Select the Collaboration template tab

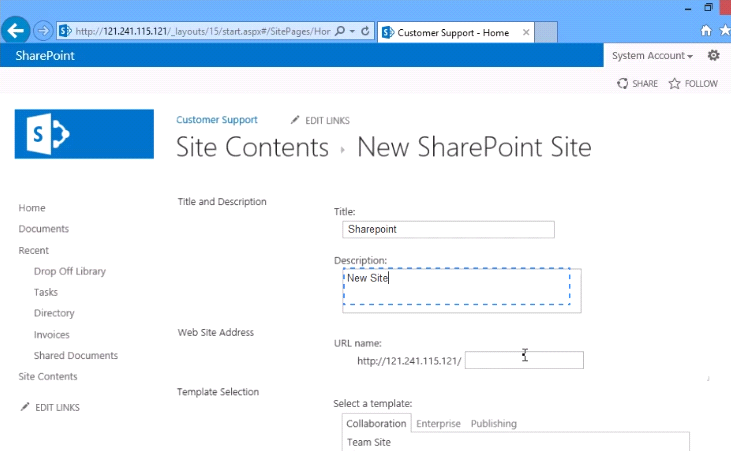pos(376,423)
